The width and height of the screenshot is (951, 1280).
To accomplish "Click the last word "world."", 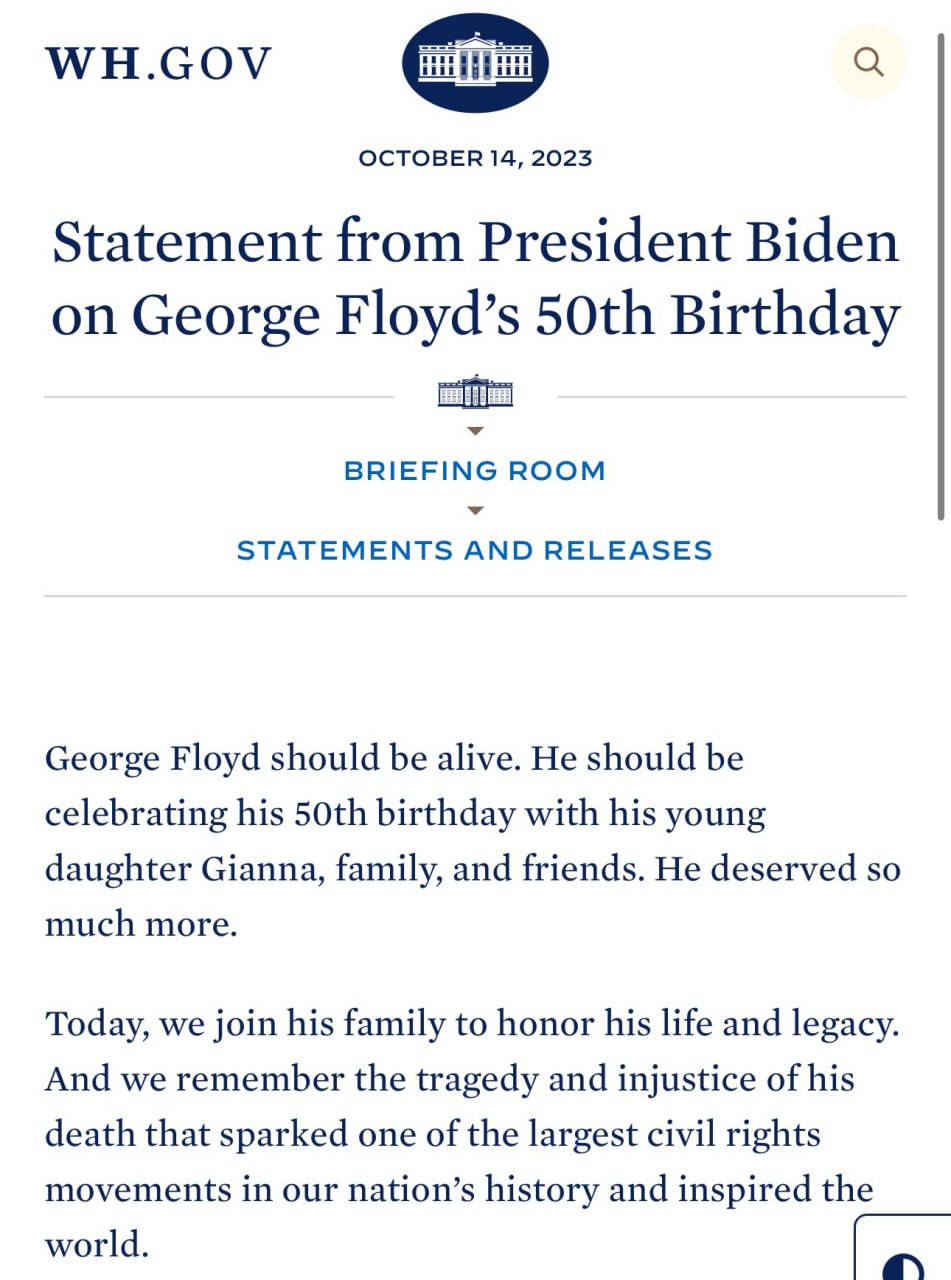I will (x=97, y=1245).
